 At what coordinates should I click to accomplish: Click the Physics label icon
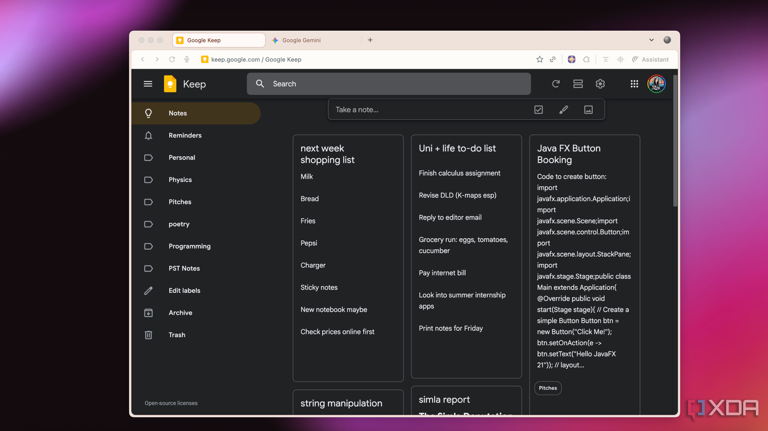click(148, 180)
